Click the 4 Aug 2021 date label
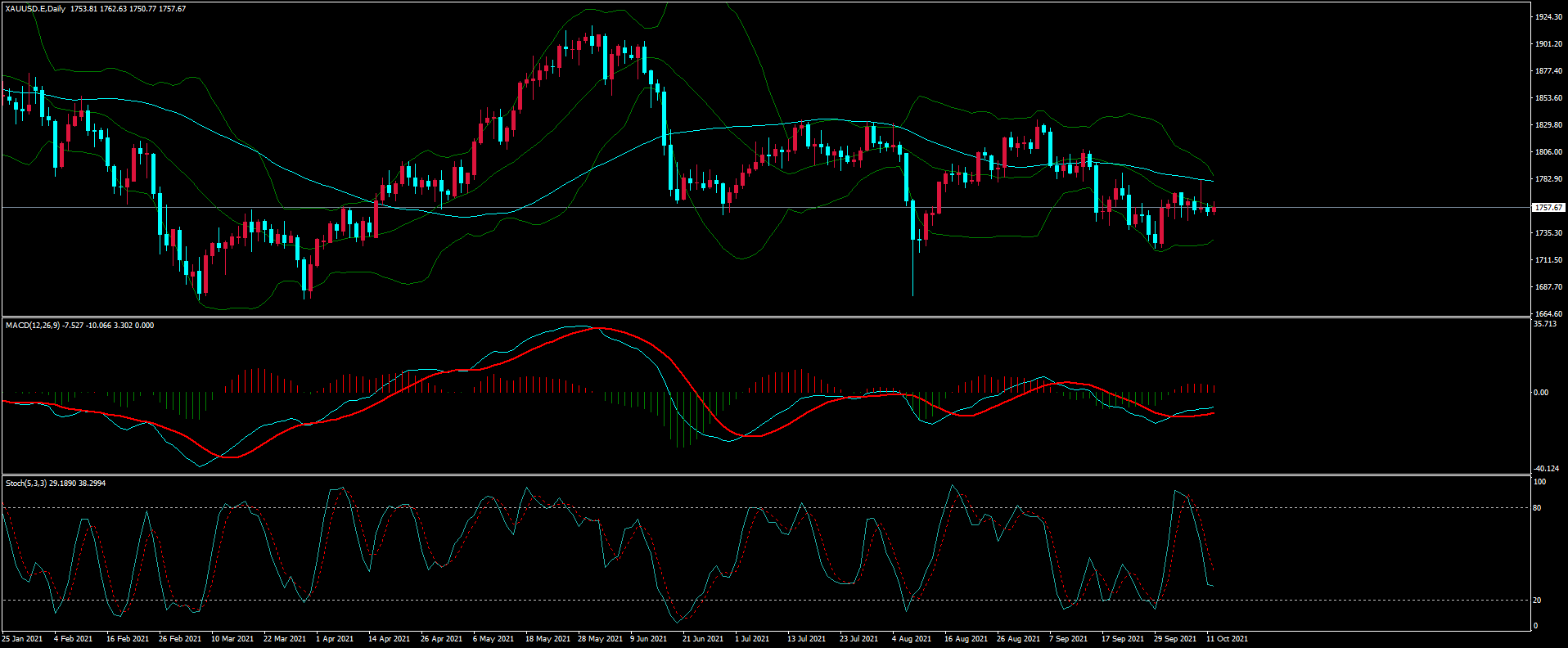Screen dimensions: 1568x648 click(x=912, y=639)
